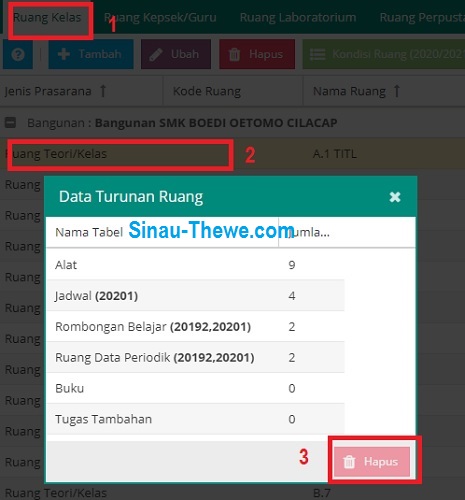Click the help question mark icon
Image resolution: width=465 pixels, height=500 pixels.
point(18,54)
